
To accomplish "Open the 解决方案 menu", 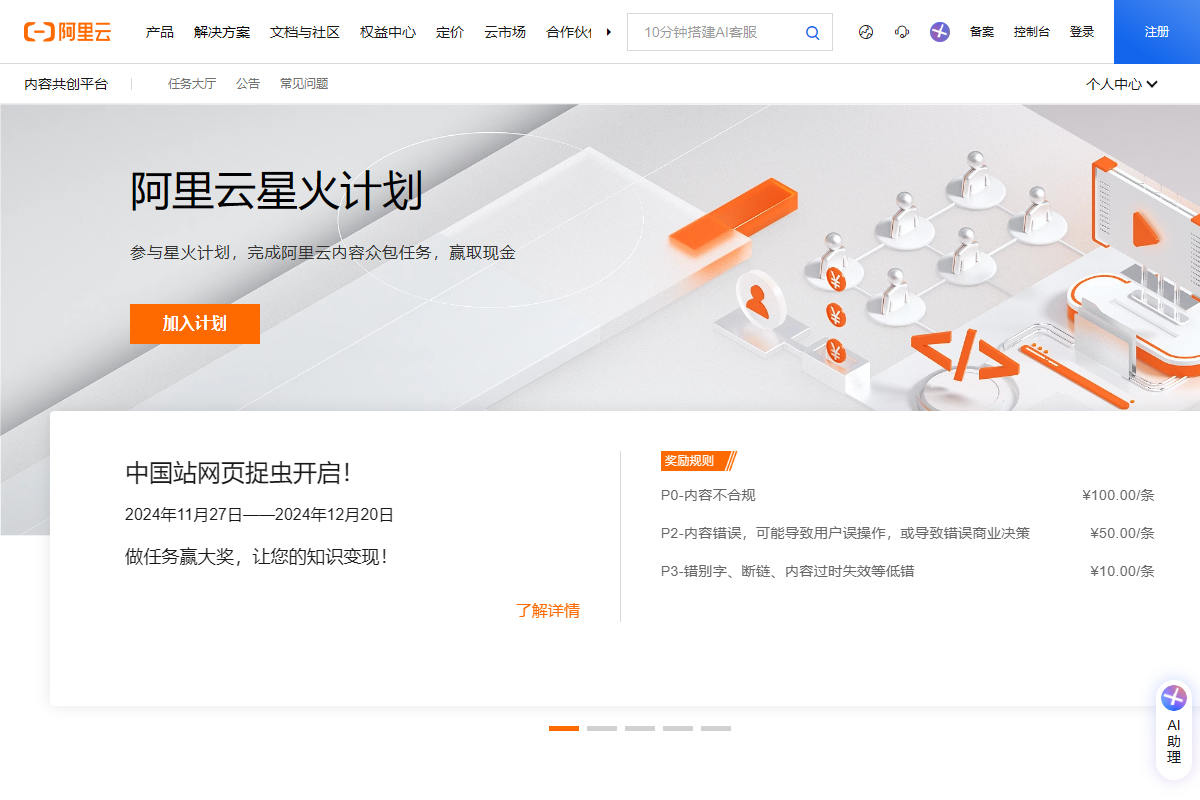I will pos(222,32).
